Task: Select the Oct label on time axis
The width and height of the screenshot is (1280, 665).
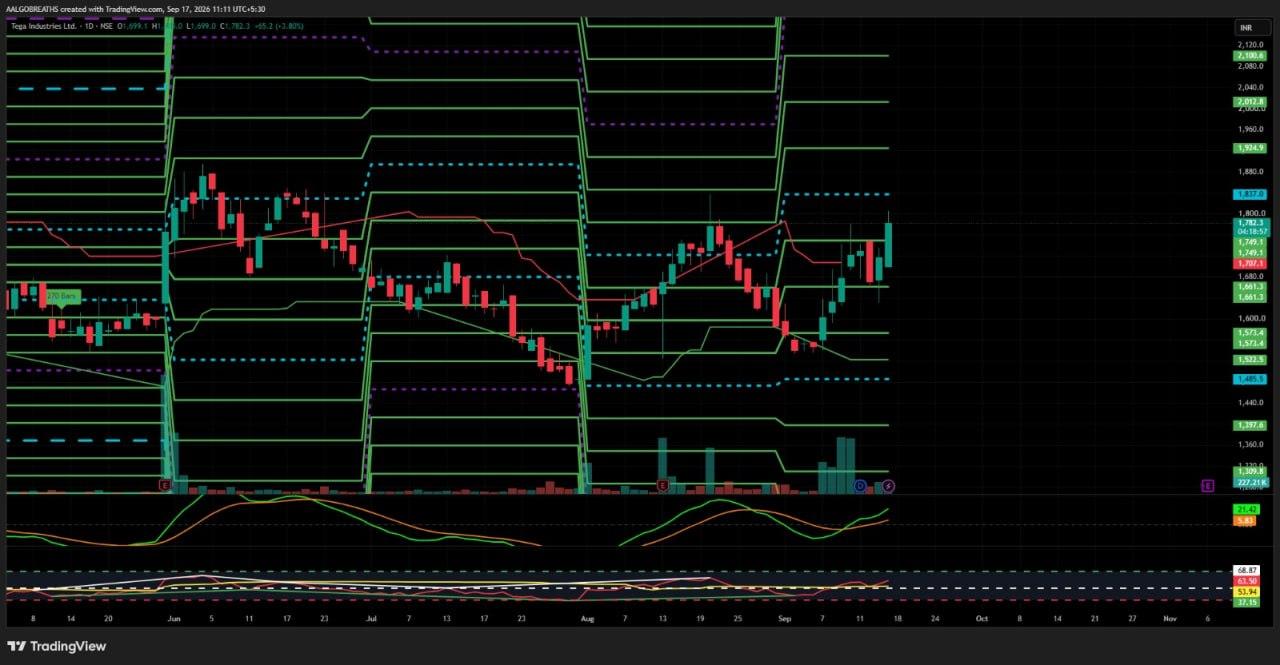Action: 981,619
